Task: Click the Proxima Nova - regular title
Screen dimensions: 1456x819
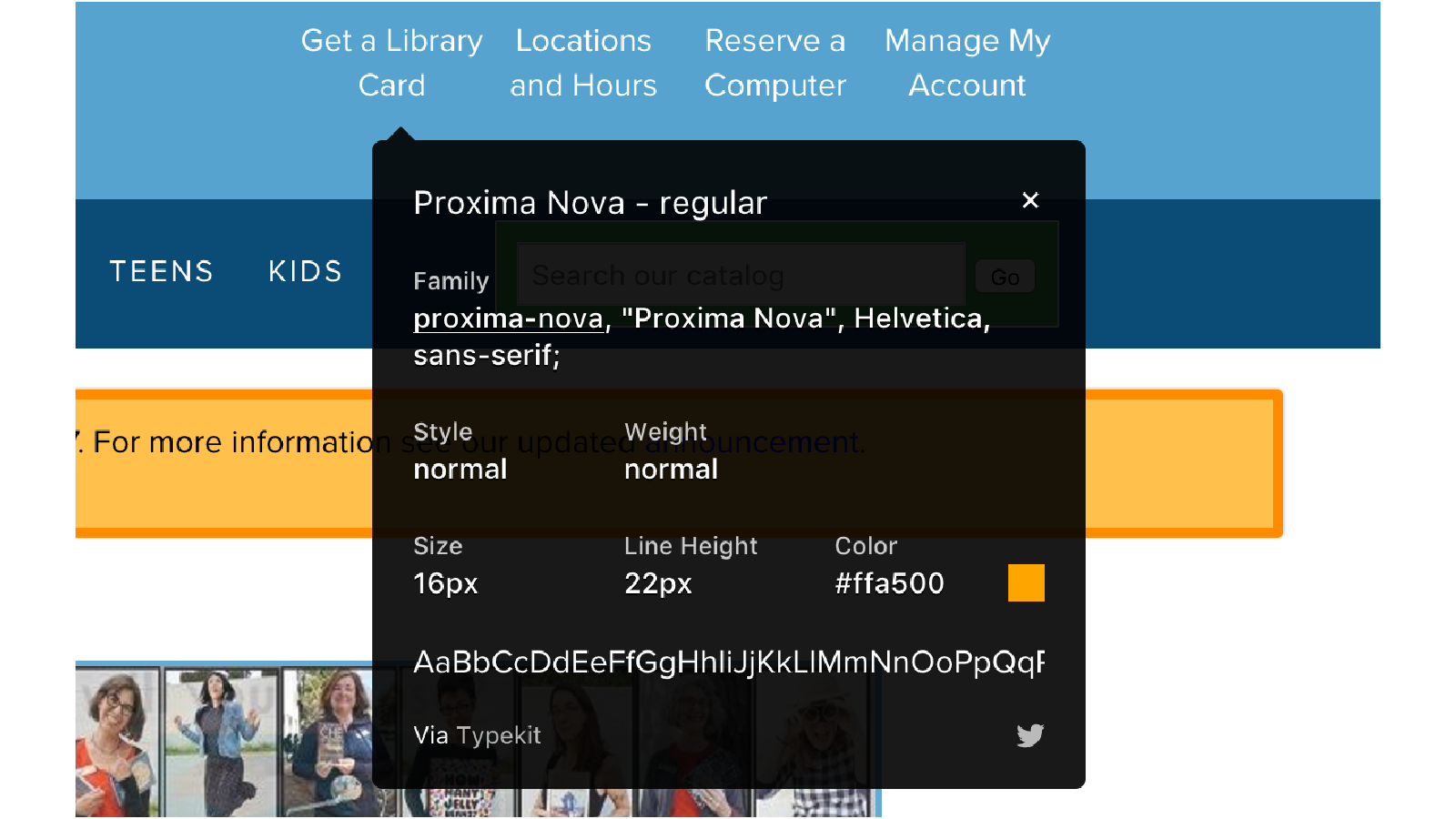Action: coord(591,203)
